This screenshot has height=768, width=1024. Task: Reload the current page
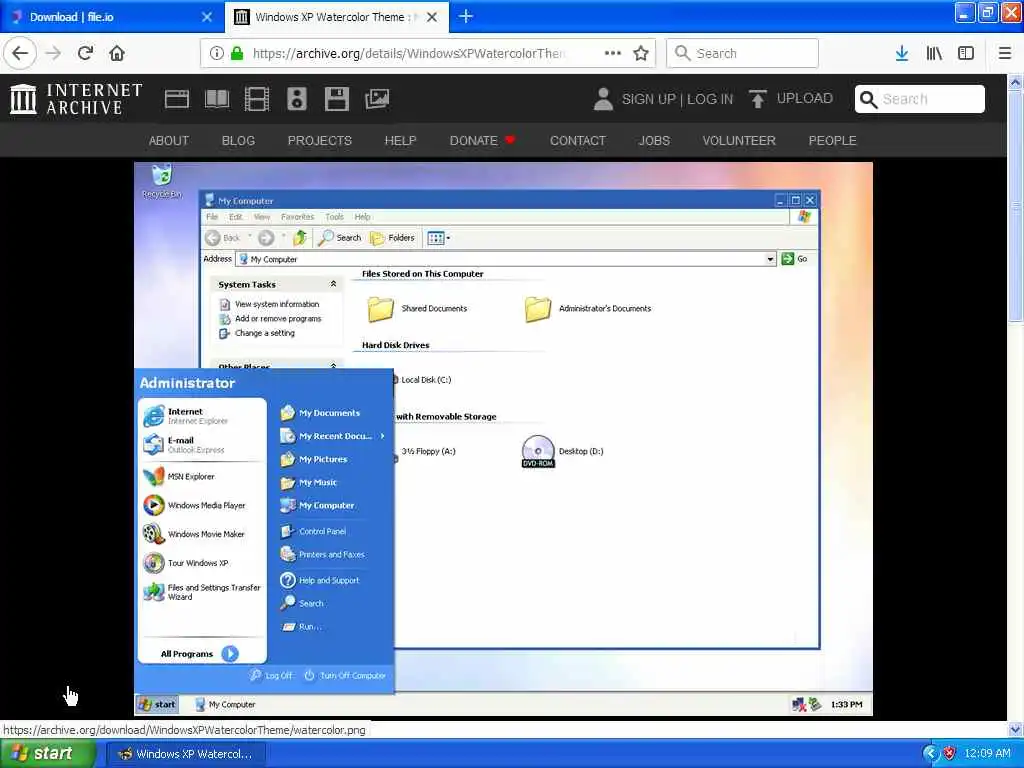(85, 53)
